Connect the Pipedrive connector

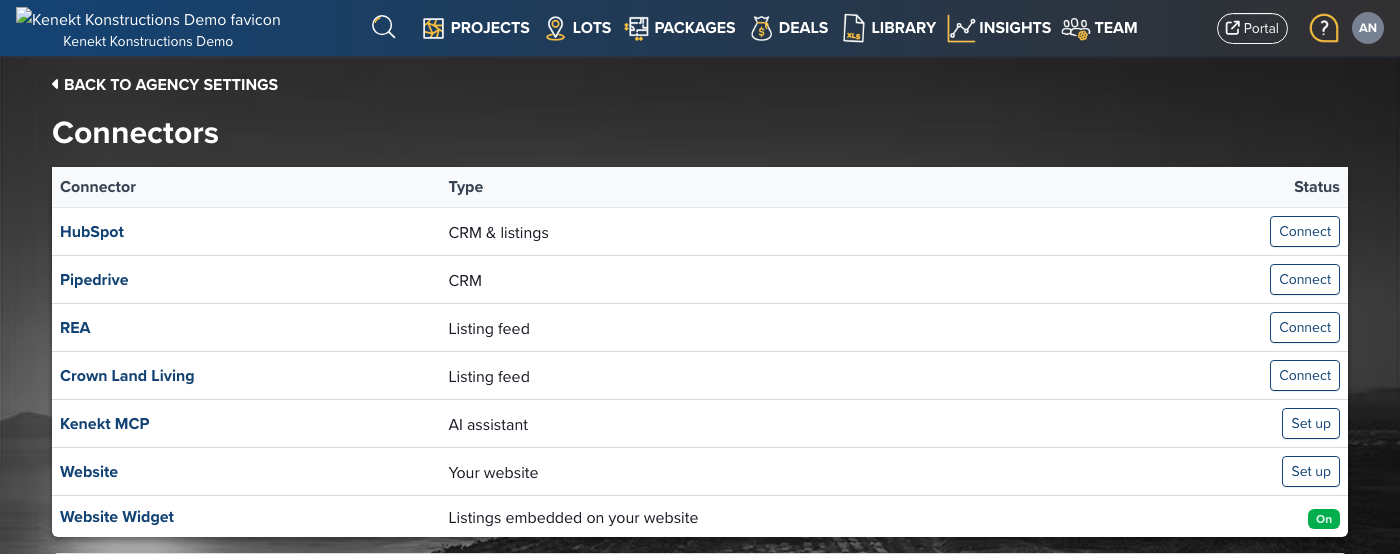[x=1305, y=279]
